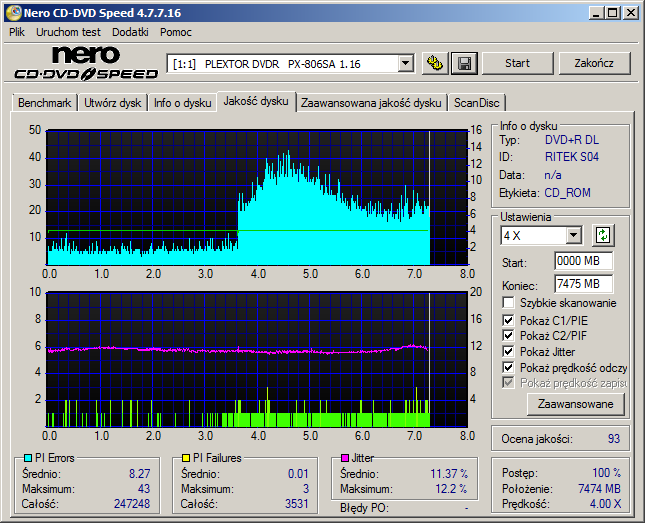Click the DVD+R DL disc type value
This screenshot has height=523, width=645.
(x=572, y=140)
